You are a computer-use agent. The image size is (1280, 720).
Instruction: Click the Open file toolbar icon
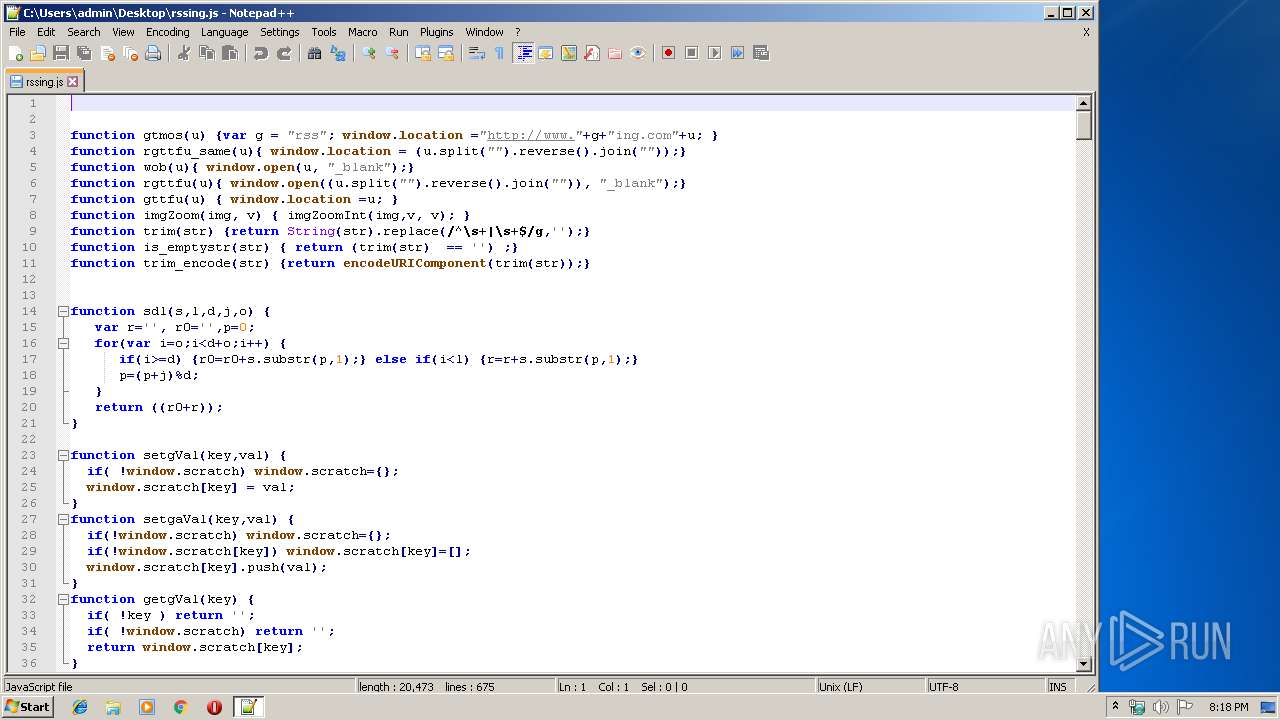tap(38, 53)
